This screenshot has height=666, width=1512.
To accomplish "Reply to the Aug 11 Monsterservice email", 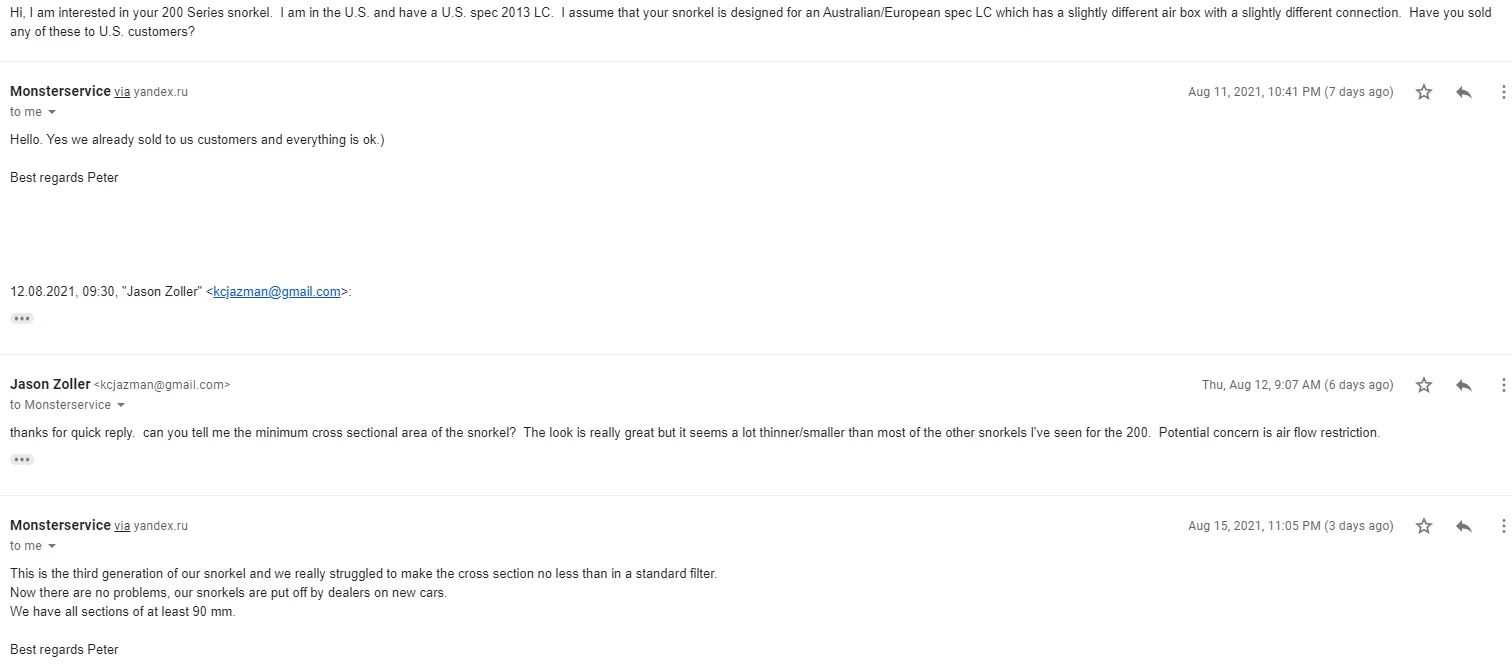I will tap(1464, 92).
